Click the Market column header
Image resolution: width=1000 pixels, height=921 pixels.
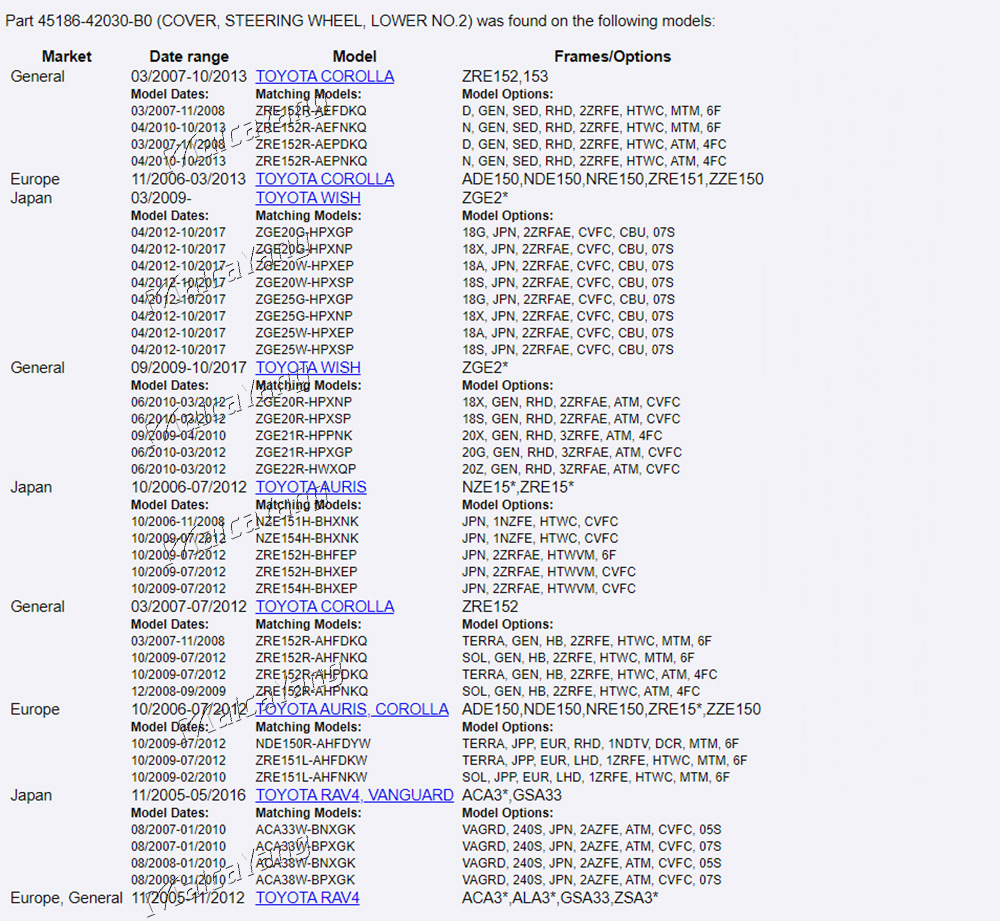coord(67,57)
